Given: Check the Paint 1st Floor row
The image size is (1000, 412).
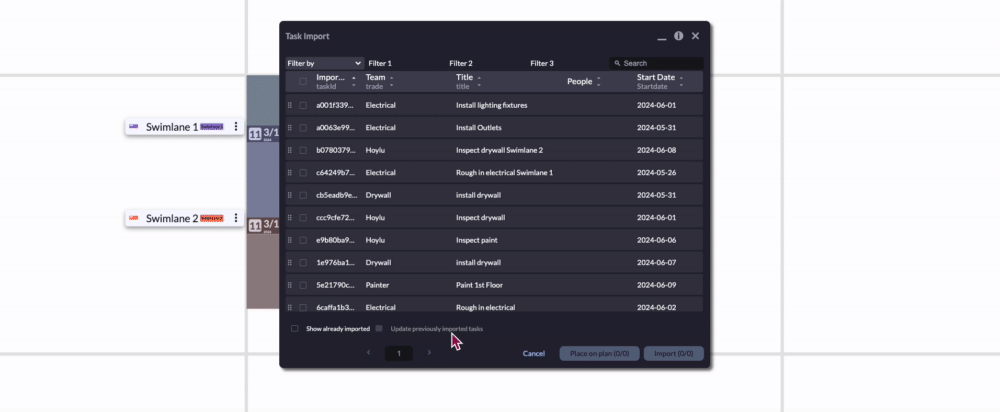Looking at the screenshot, I should tap(303, 285).
